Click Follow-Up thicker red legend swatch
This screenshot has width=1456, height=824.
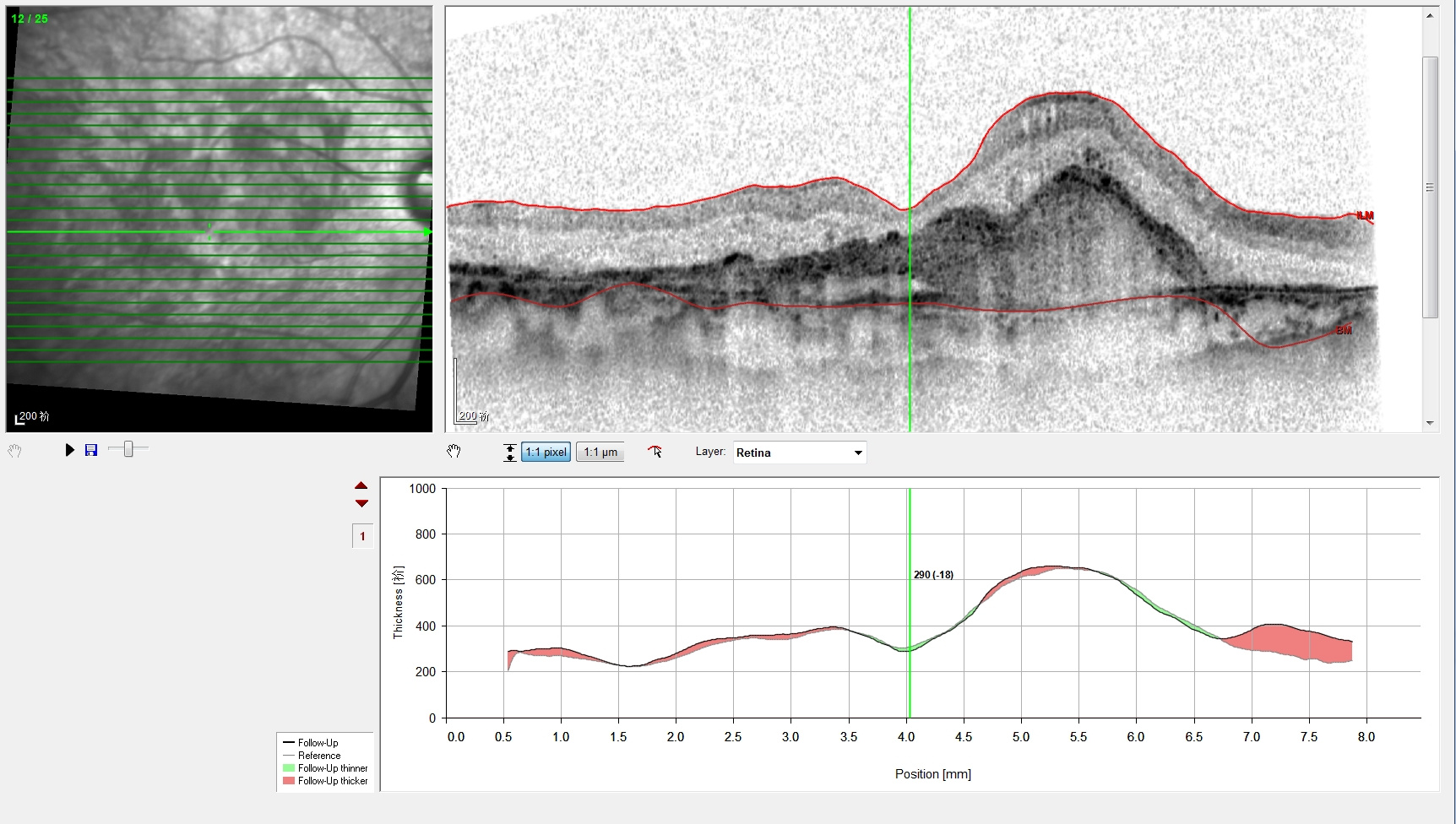coord(289,781)
